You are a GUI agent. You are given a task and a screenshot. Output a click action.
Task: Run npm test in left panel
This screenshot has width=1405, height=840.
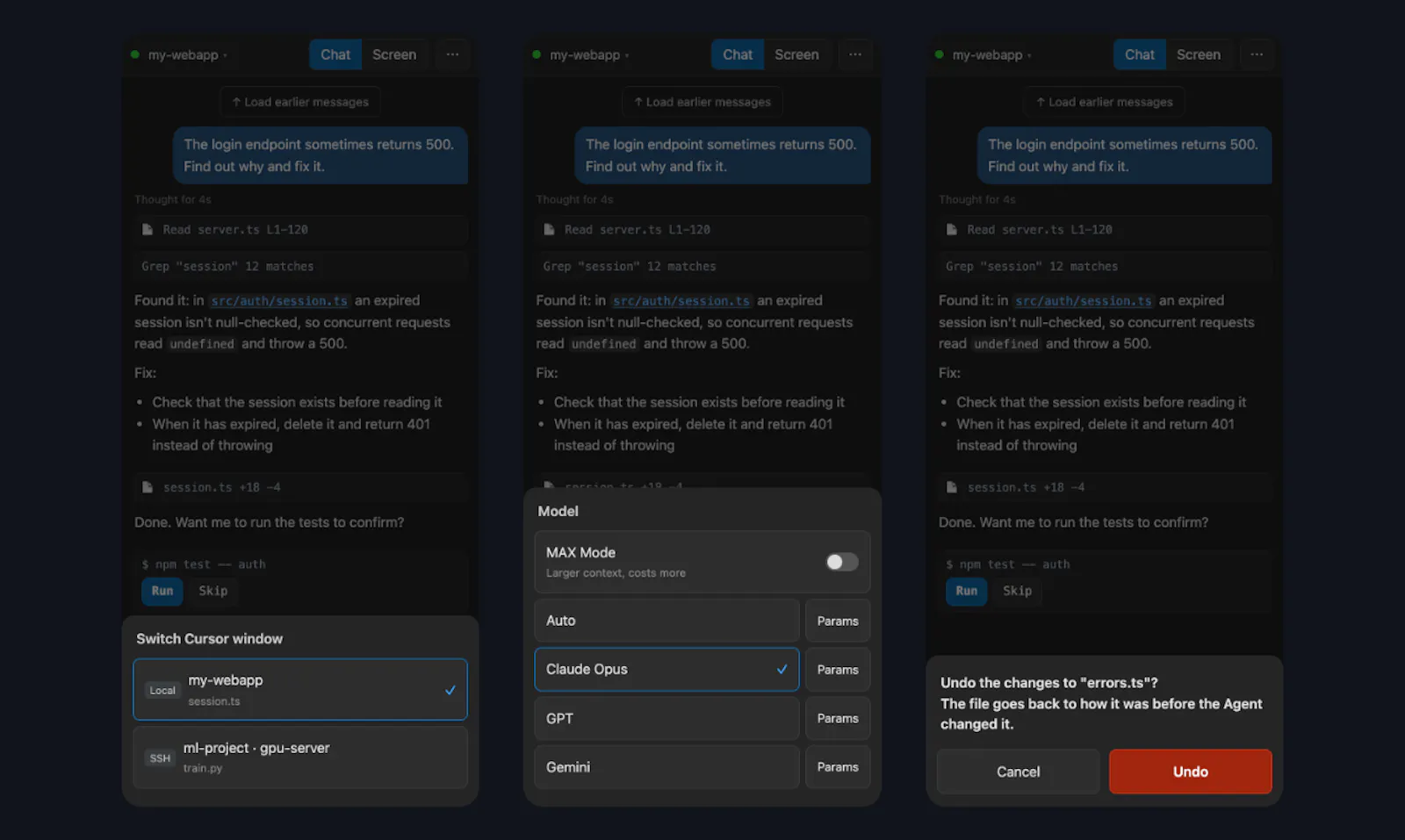coord(162,591)
